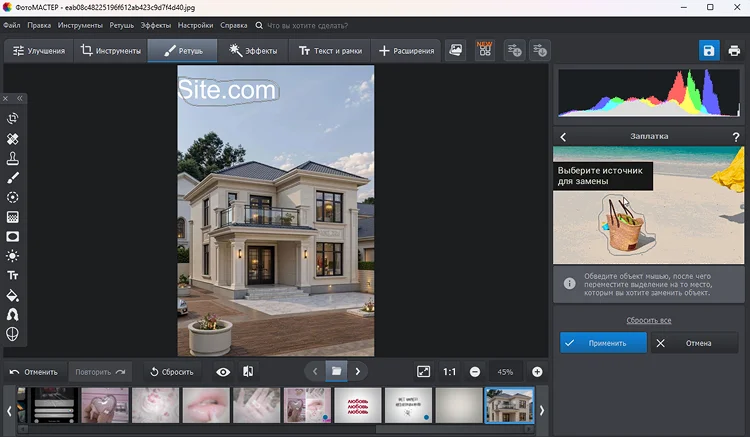
Task: Select the red любовь text thumbnail
Action: tap(358, 405)
